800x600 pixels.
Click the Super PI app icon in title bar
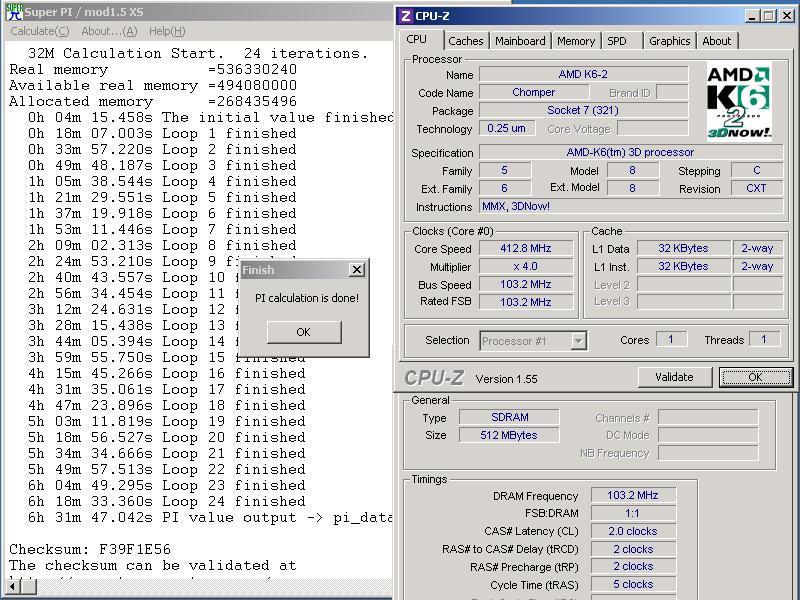[14, 12]
